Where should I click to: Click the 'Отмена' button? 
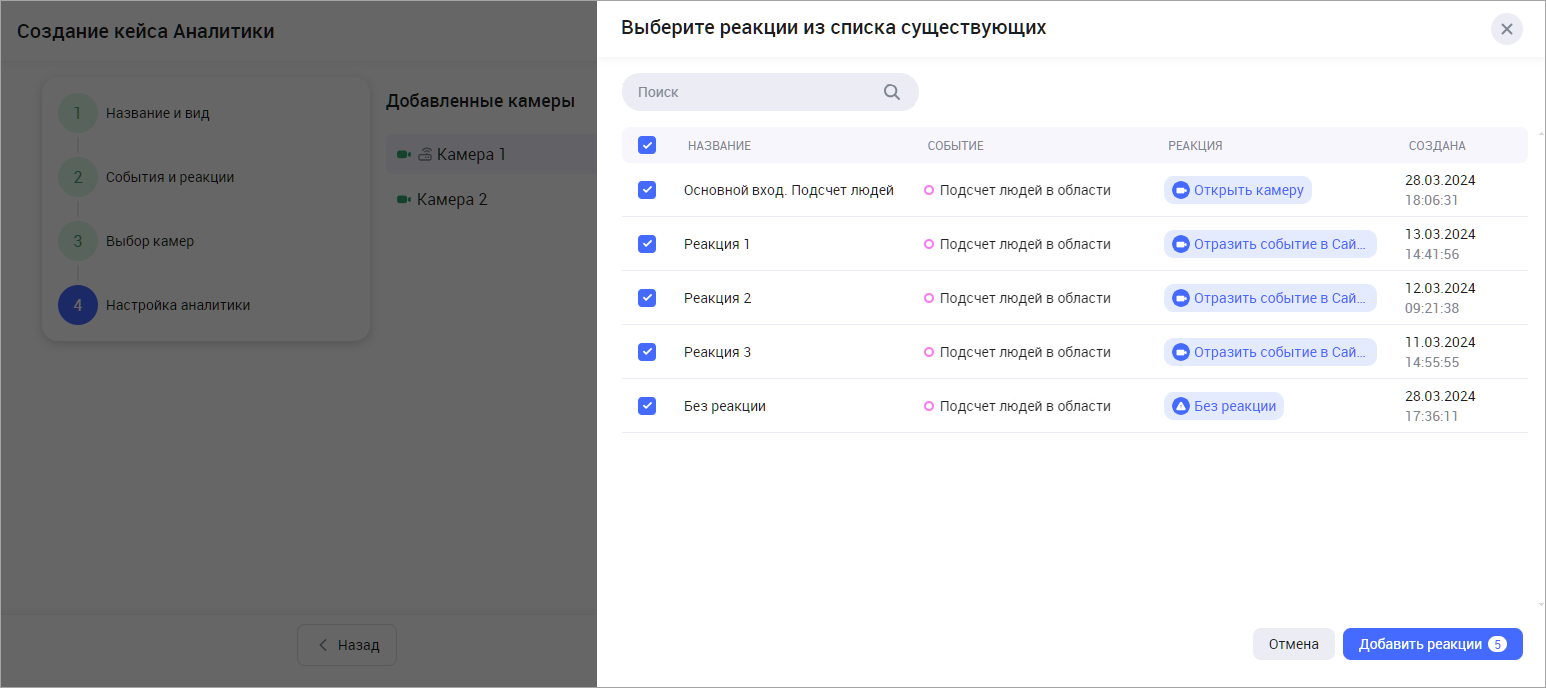click(x=1293, y=644)
